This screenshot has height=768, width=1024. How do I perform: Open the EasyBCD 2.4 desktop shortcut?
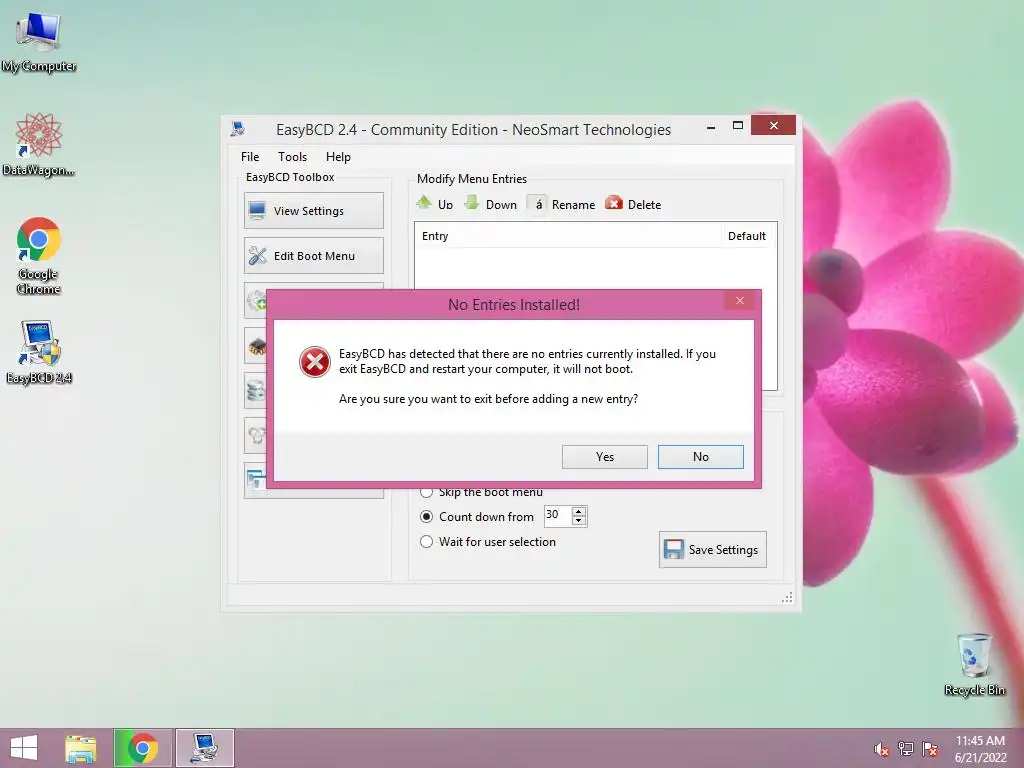[x=39, y=352]
